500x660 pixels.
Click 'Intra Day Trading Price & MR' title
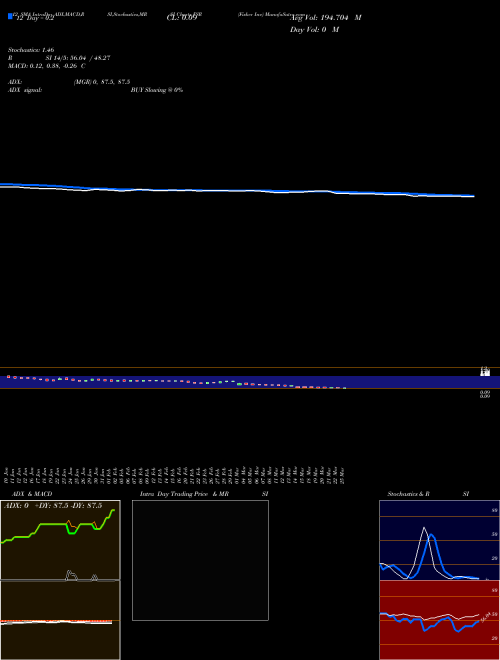point(184,494)
